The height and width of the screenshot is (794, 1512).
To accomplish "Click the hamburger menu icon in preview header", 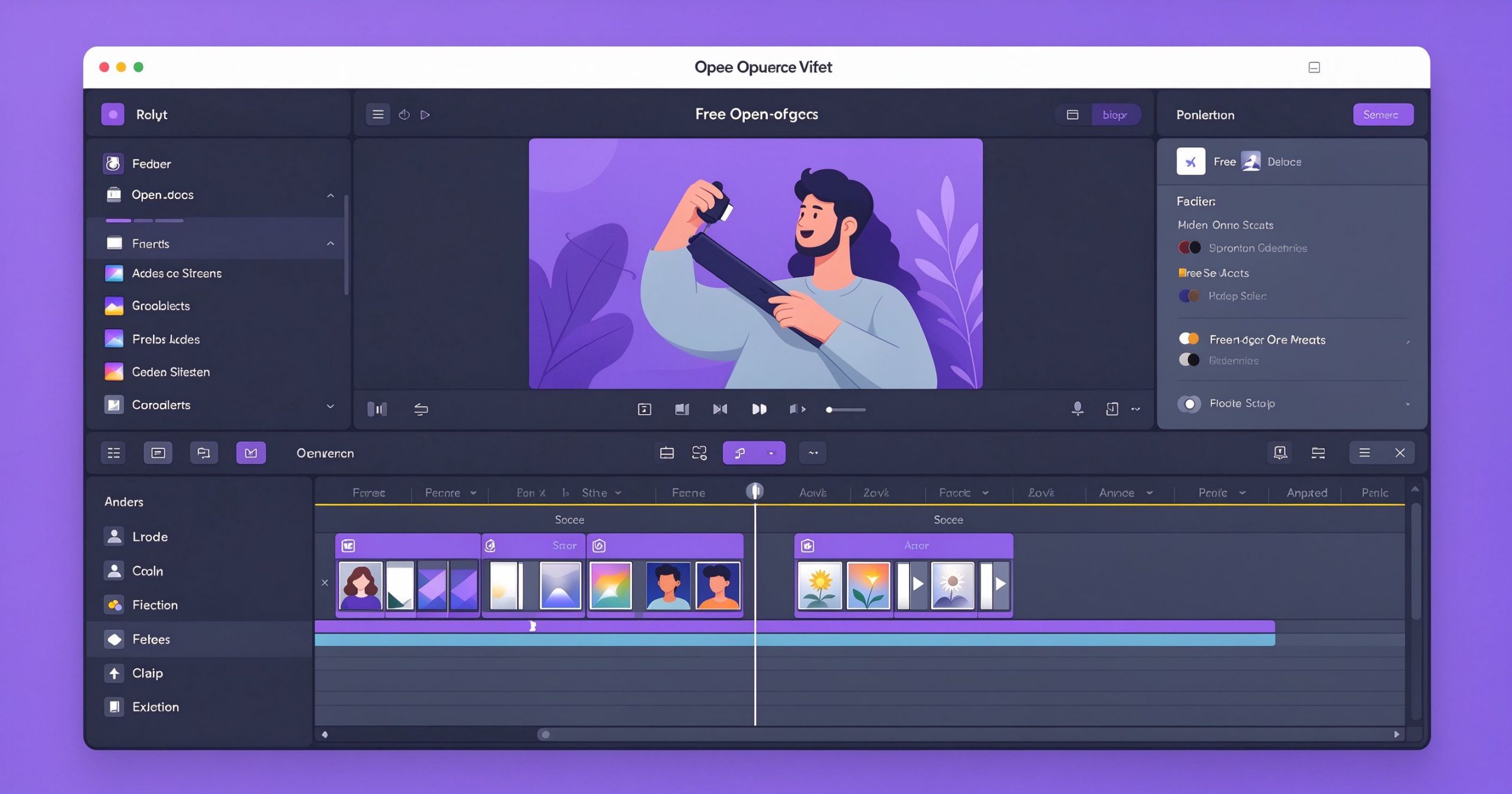I will pos(378,114).
